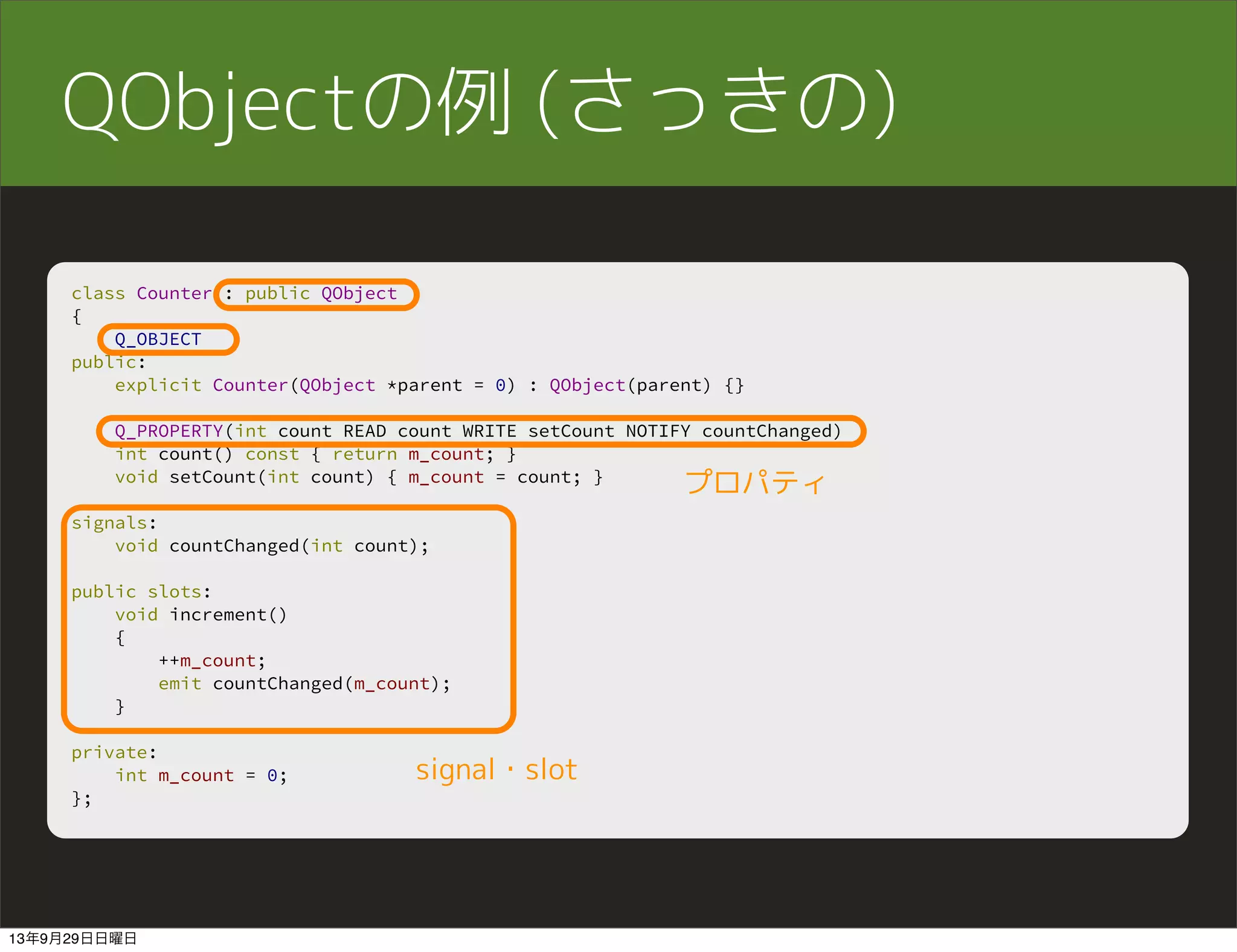Click the orange 'プロパティ' annotation label

[755, 483]
